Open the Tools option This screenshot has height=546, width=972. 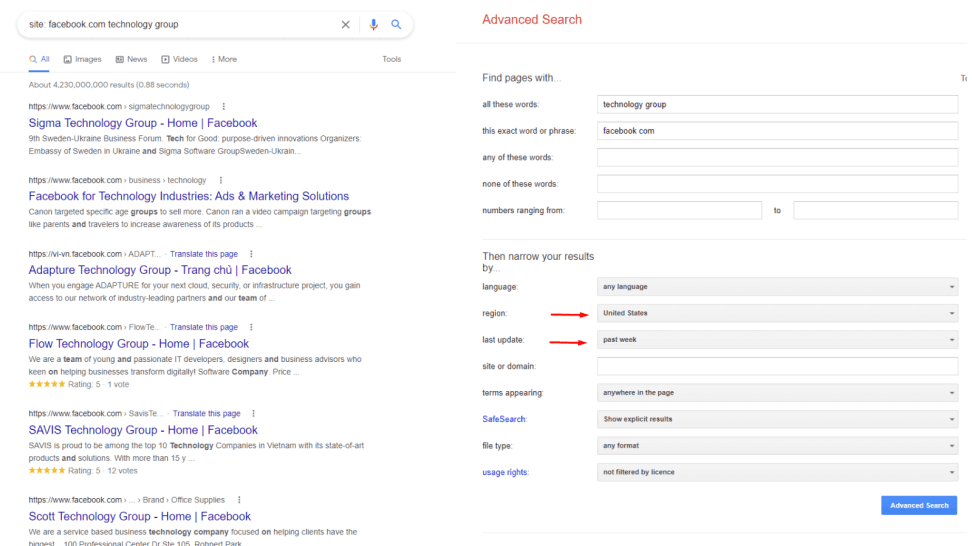click(x=392, y=59)
